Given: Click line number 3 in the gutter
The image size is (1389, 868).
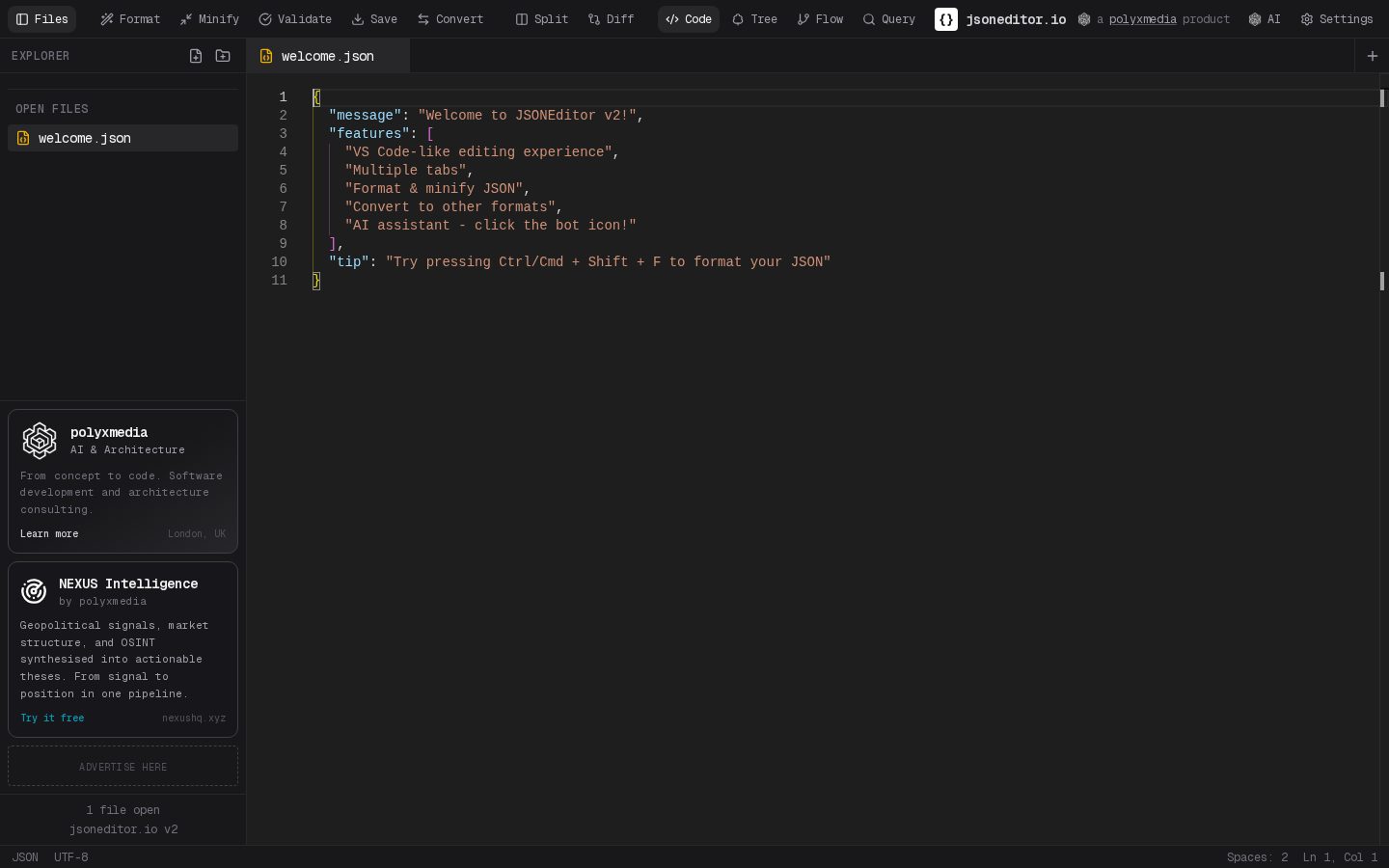Looking at the screenshot, I should (x=283, y=134).
